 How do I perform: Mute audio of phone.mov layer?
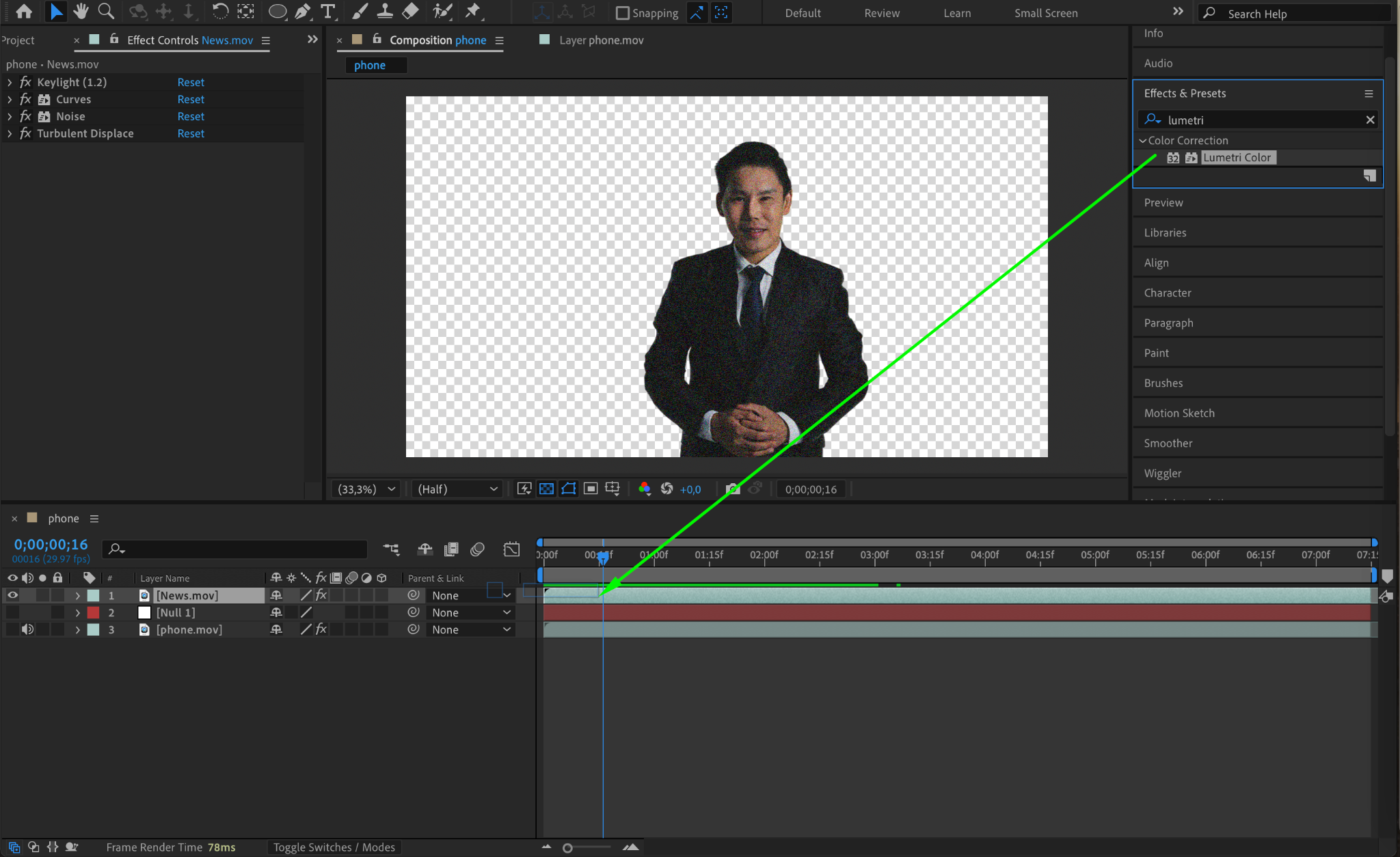coord(27,629)
